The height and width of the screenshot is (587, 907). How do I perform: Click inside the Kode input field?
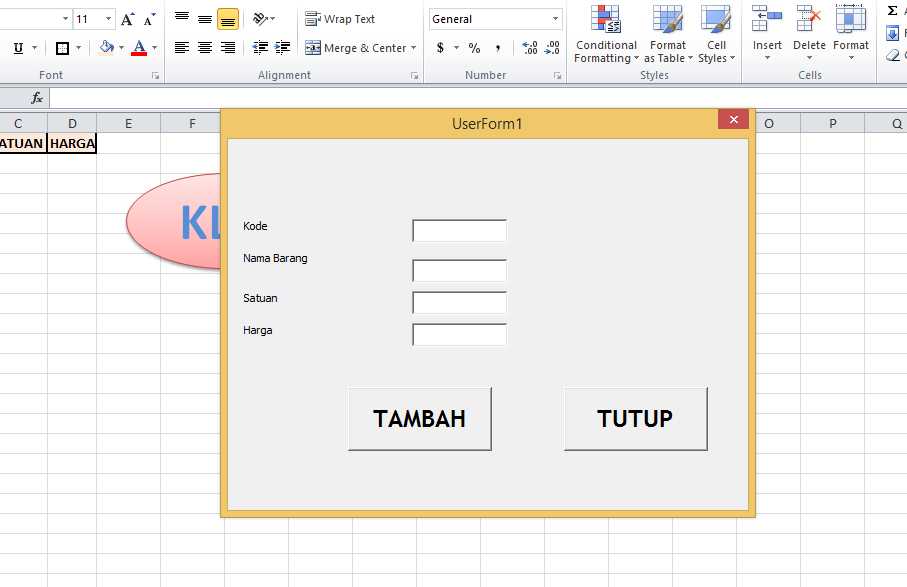[458, 230]
